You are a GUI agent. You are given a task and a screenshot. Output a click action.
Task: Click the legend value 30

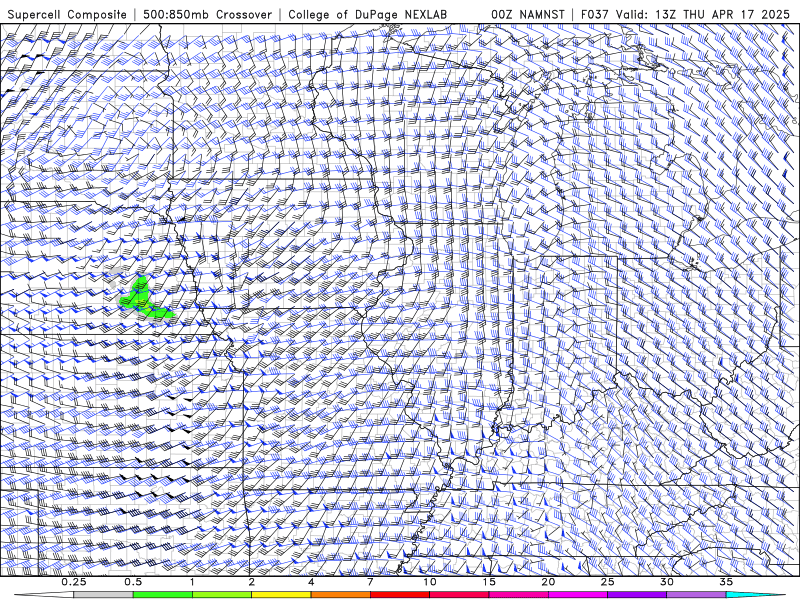coord(667,582)
